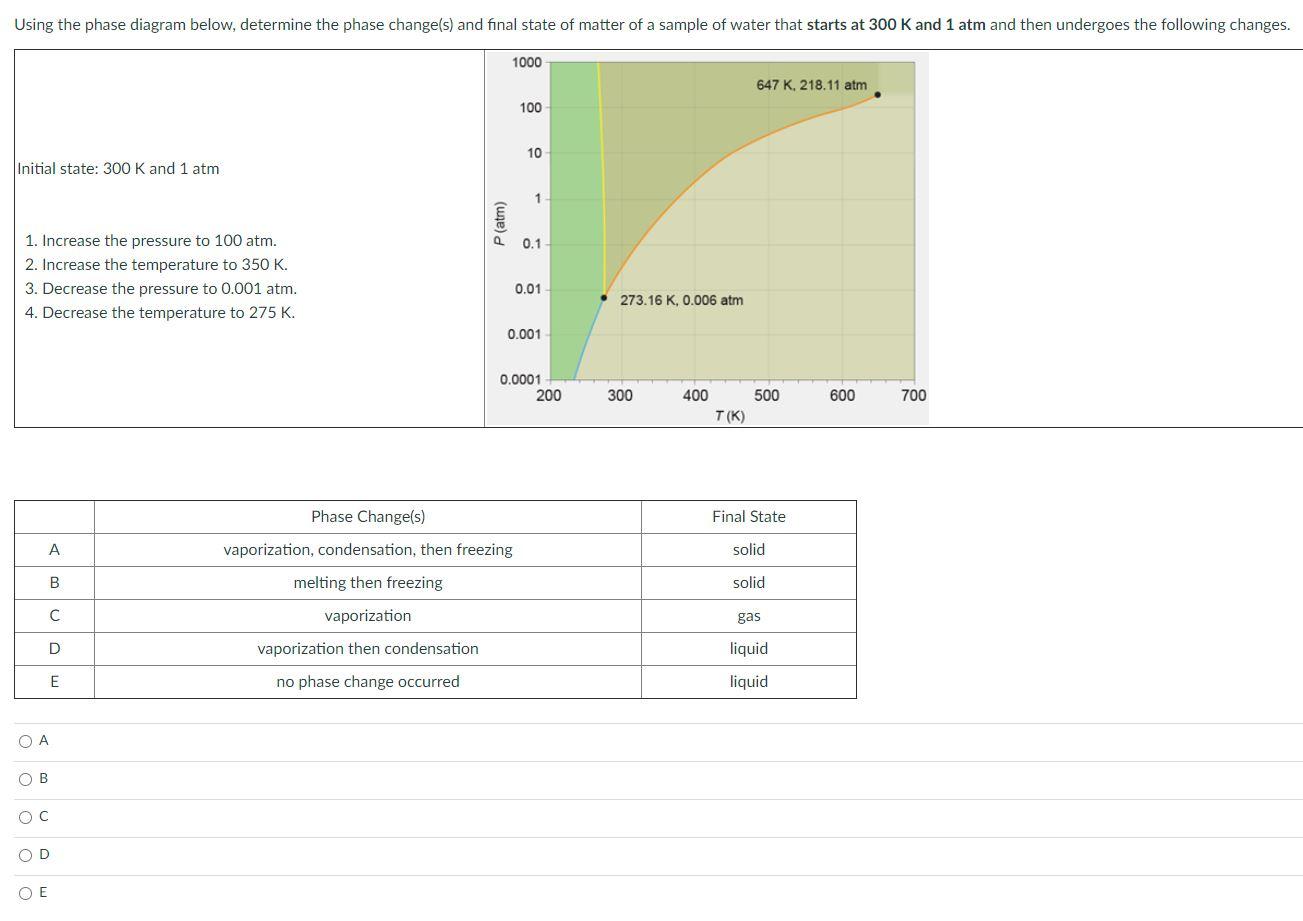Click the critical point dot at 647 K
This screenshot has width=1303, height=921.
point(878,95)
